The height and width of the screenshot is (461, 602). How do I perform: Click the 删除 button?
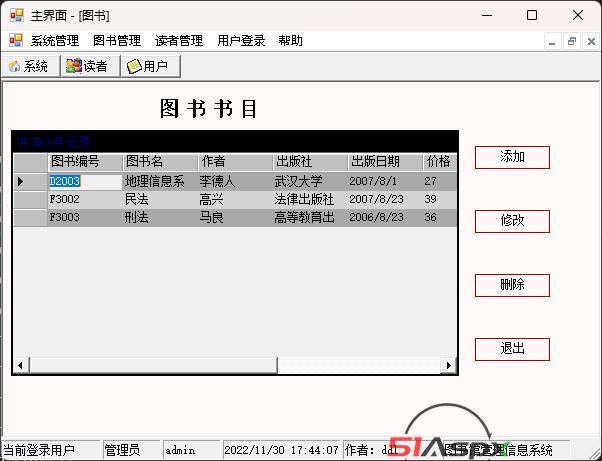(512, 285)
